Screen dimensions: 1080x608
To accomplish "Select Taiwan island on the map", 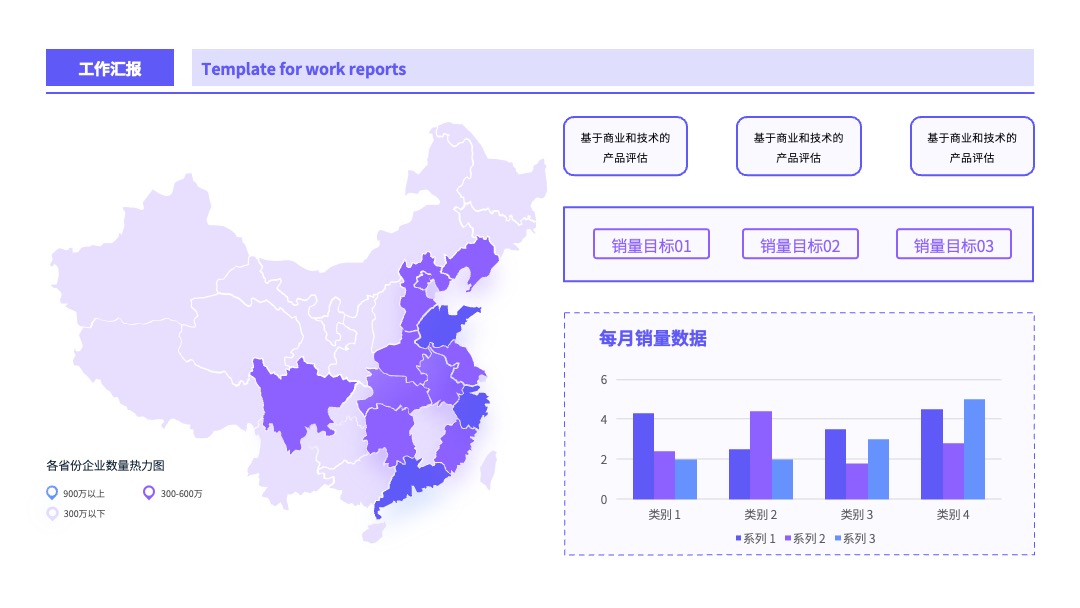I will pyautogui.click(x=488, y=470).
